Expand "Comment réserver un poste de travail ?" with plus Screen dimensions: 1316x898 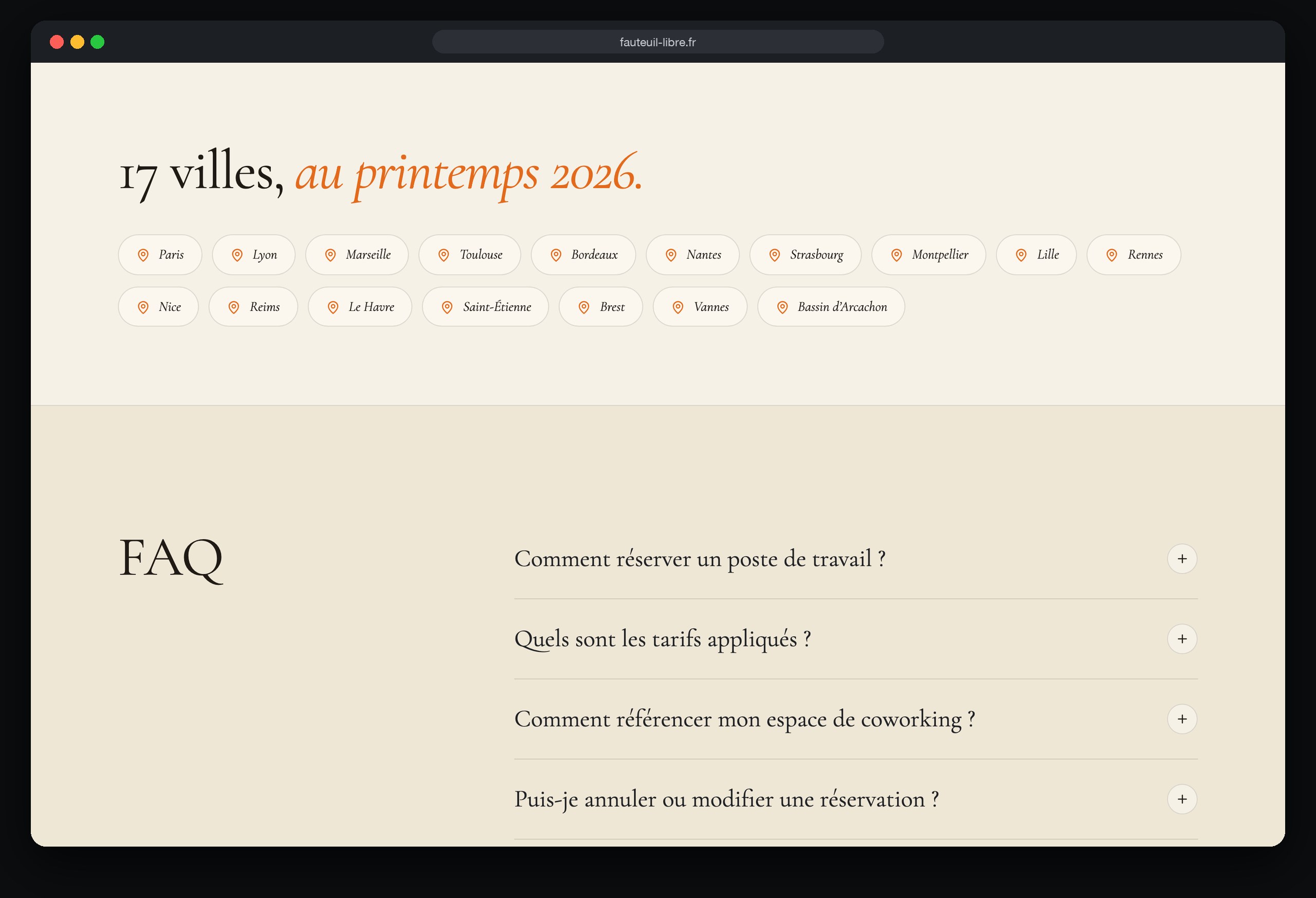(x=1182, y=559)
